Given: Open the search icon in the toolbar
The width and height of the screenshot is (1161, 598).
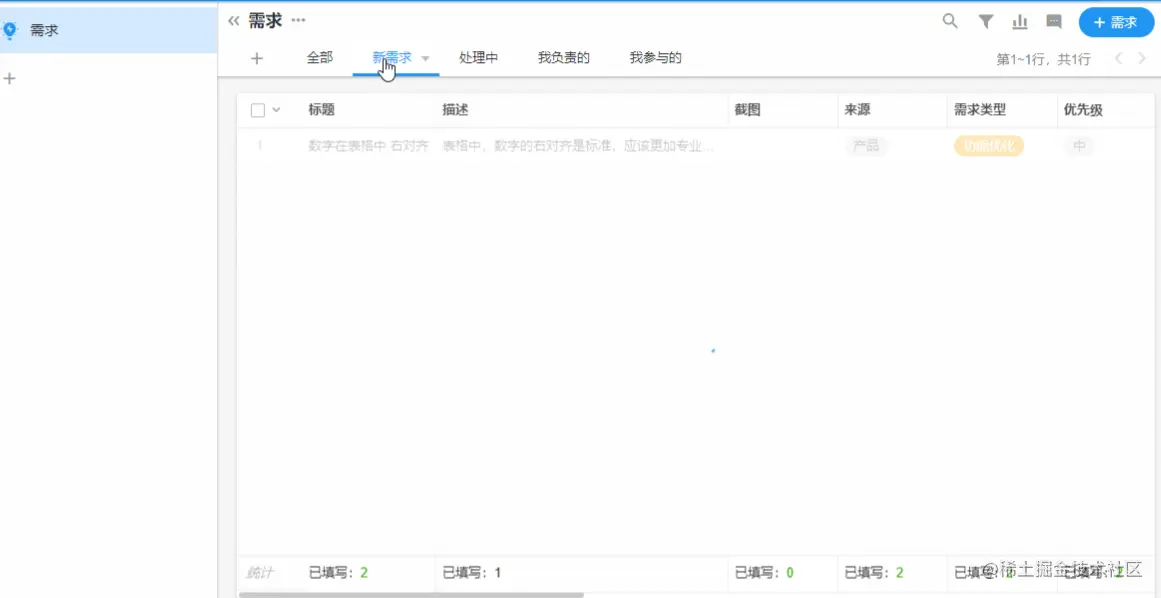Looking at the screenshot, I should tap(948, 20).
